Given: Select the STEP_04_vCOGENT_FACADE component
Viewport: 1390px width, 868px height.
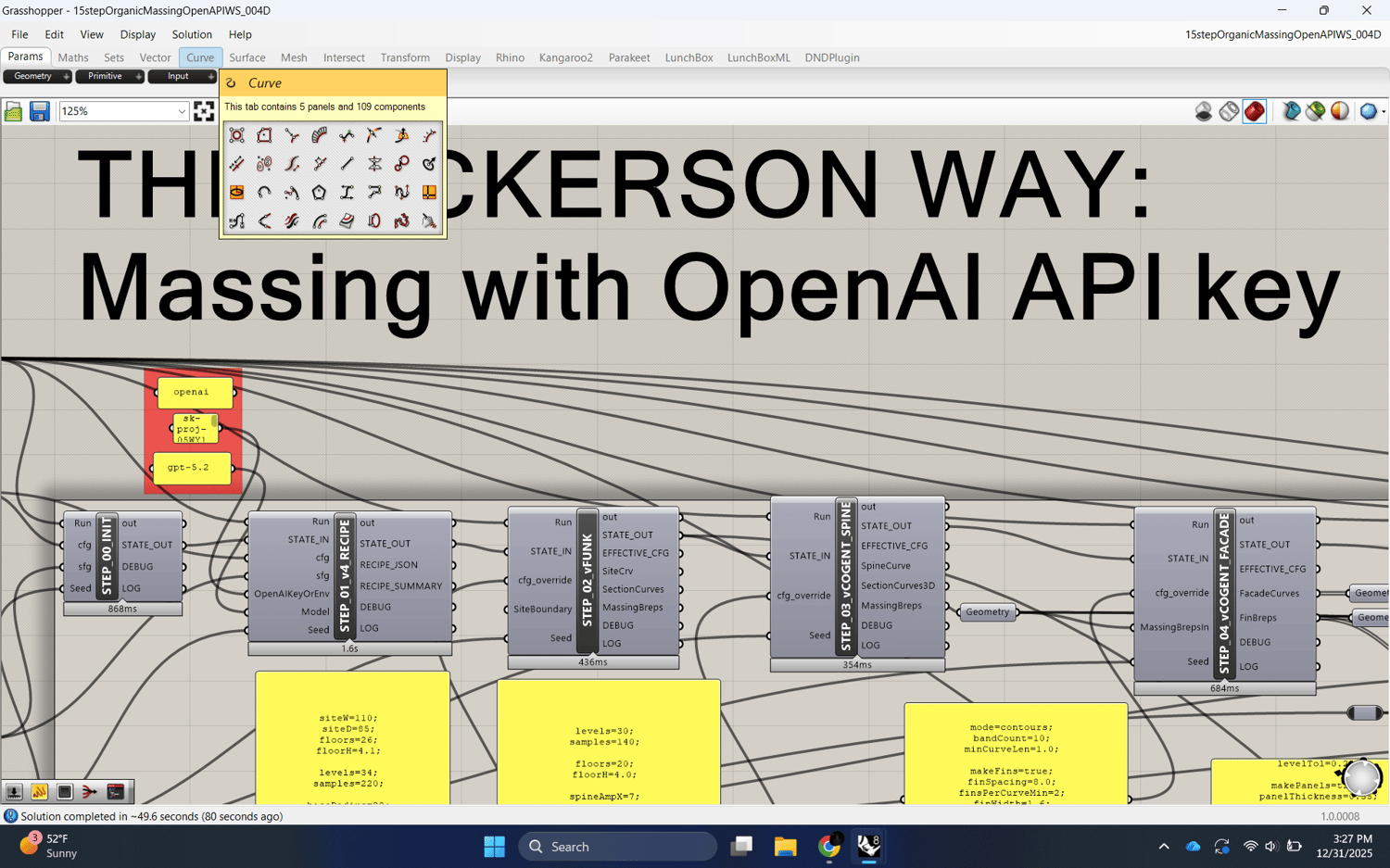Looking at the screenshot, I should 1224,595.
